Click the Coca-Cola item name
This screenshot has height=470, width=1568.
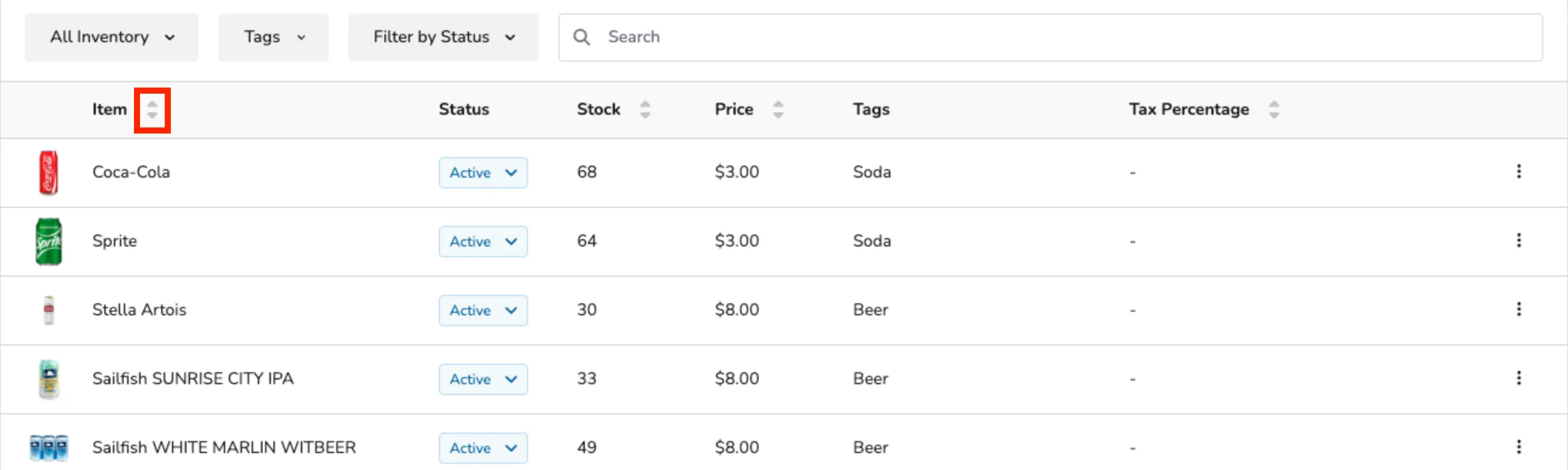[x=131, y=172]
